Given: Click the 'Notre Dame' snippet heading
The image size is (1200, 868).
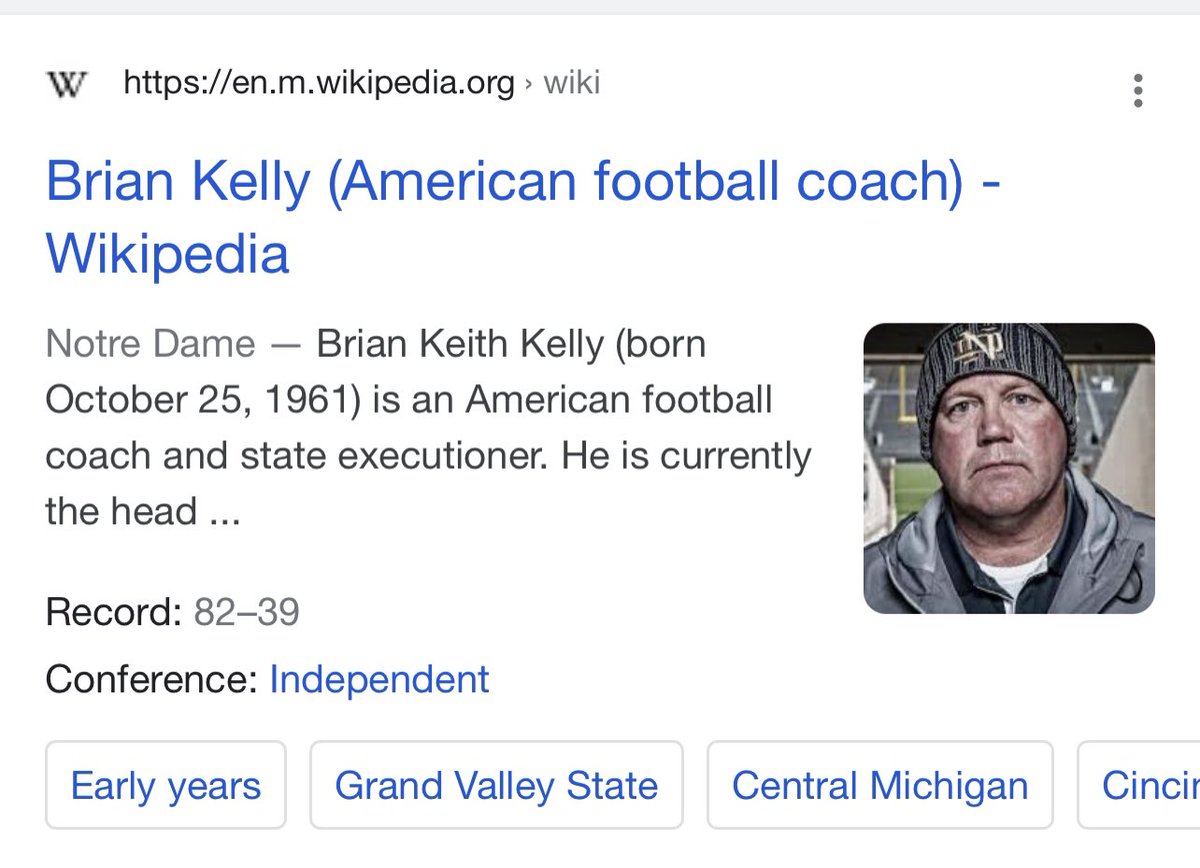Looking at the screenshot, I should 150,344.
